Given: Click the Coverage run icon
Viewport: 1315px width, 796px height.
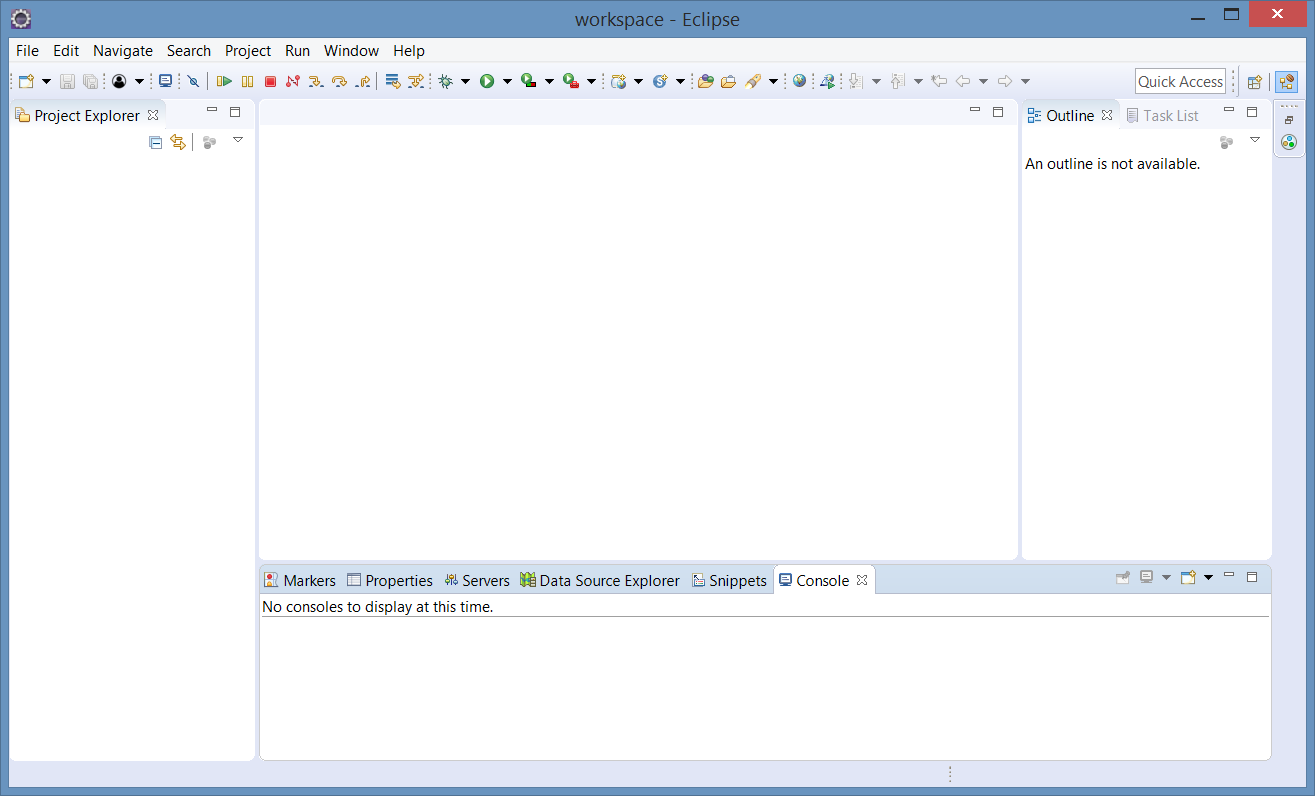Looking at the screenshot, I should coord(528,81).
